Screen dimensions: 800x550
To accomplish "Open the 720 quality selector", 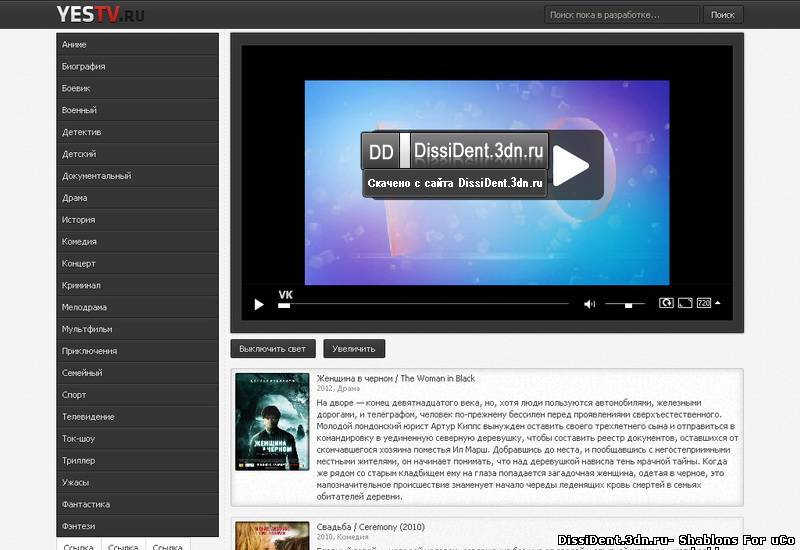I will point(704,303).
